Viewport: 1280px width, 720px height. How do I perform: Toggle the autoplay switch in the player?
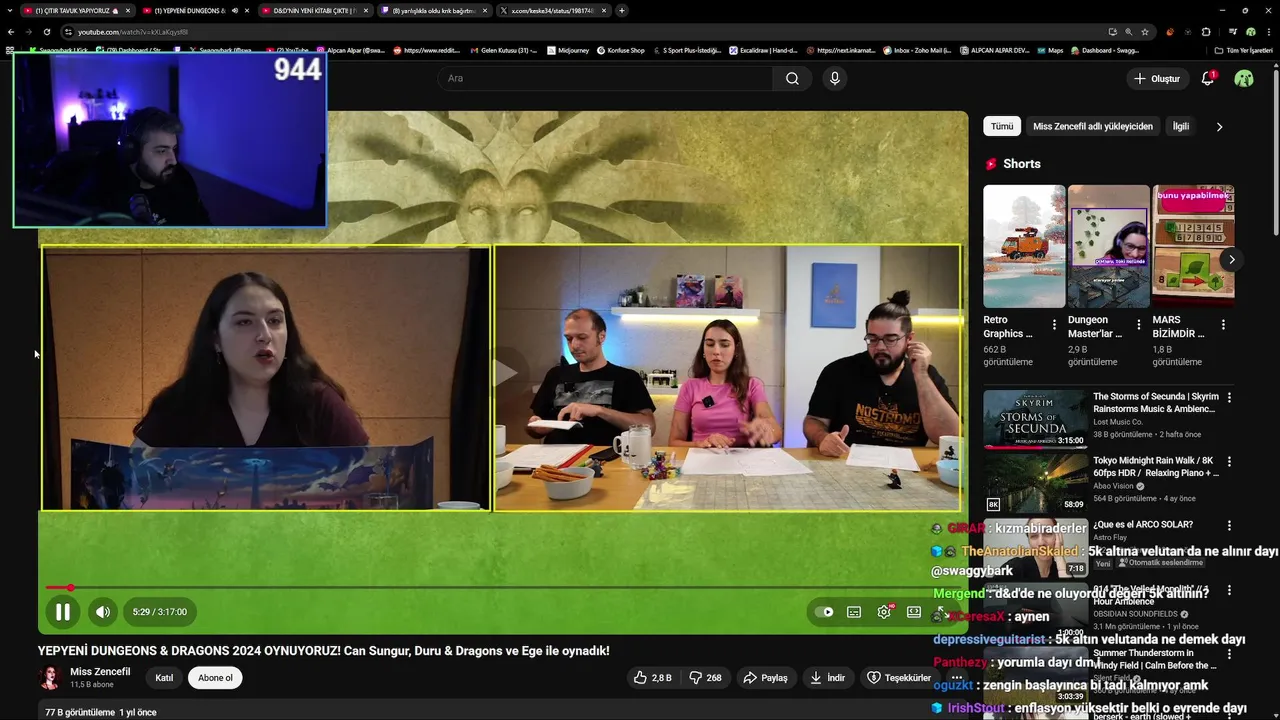[824, 612]
